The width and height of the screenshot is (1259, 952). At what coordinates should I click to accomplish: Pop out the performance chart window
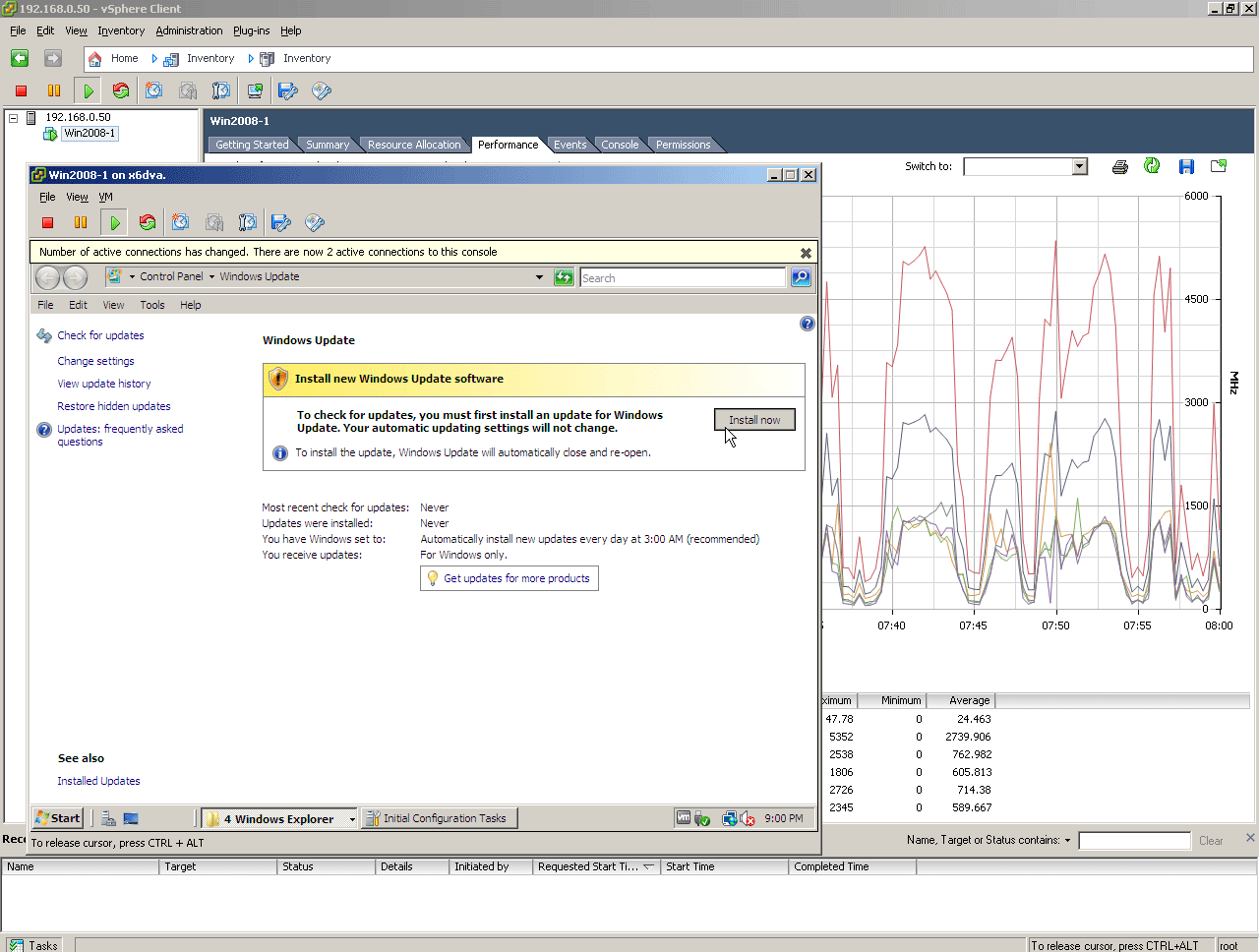[1219, 166]
